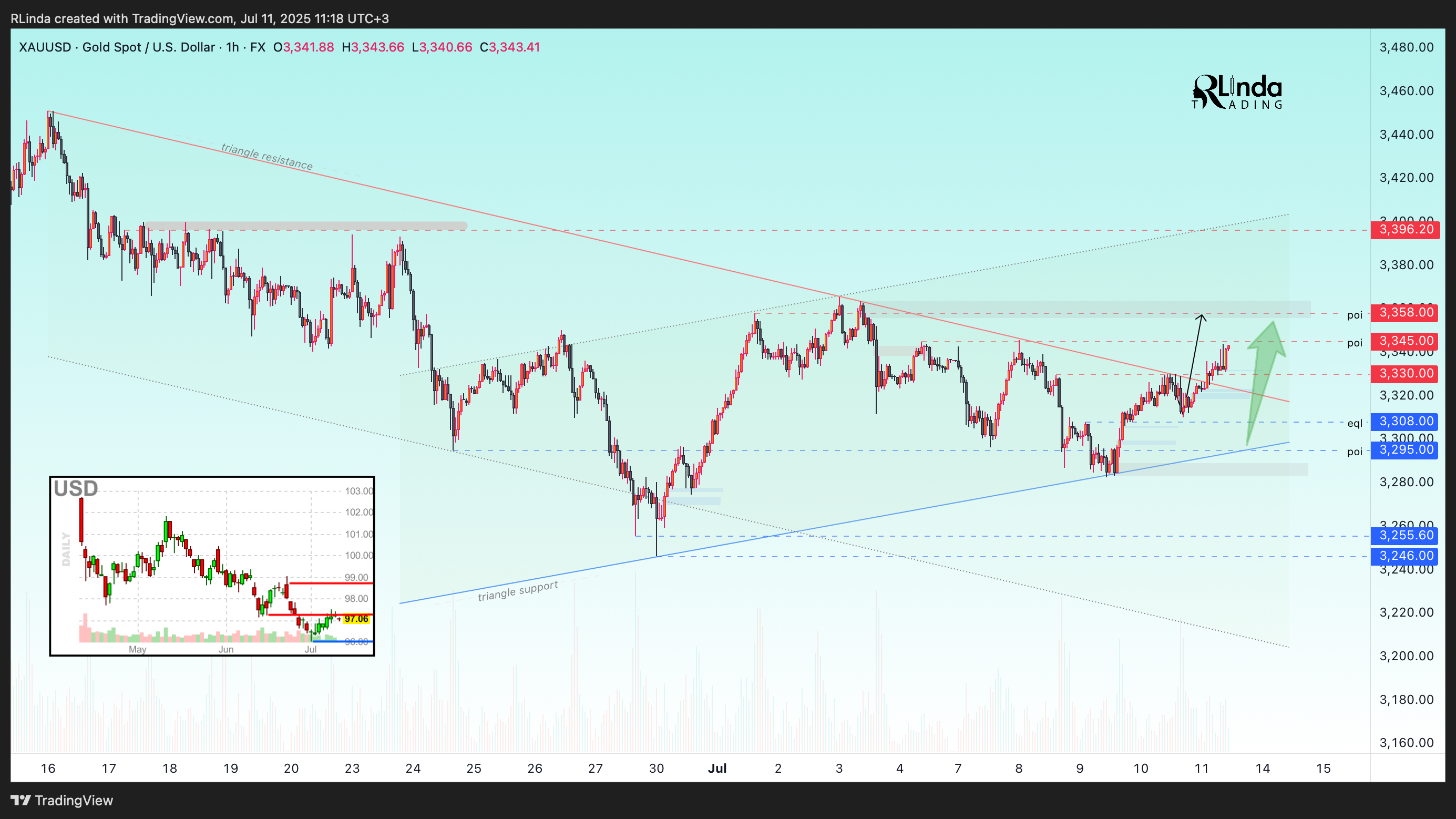
Task: Click the 103.00 value in the USD inset
Action: [x=359, y=491]
